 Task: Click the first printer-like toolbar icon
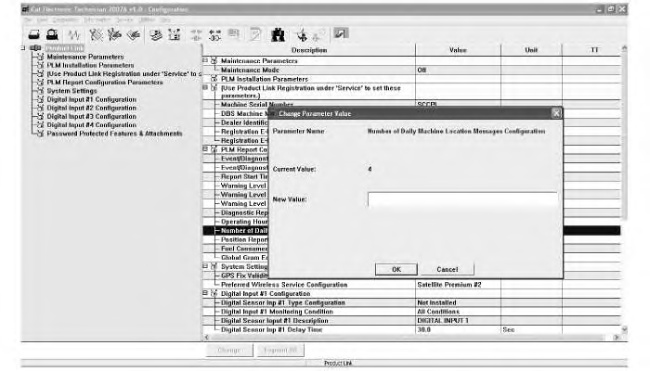point(34,34)
